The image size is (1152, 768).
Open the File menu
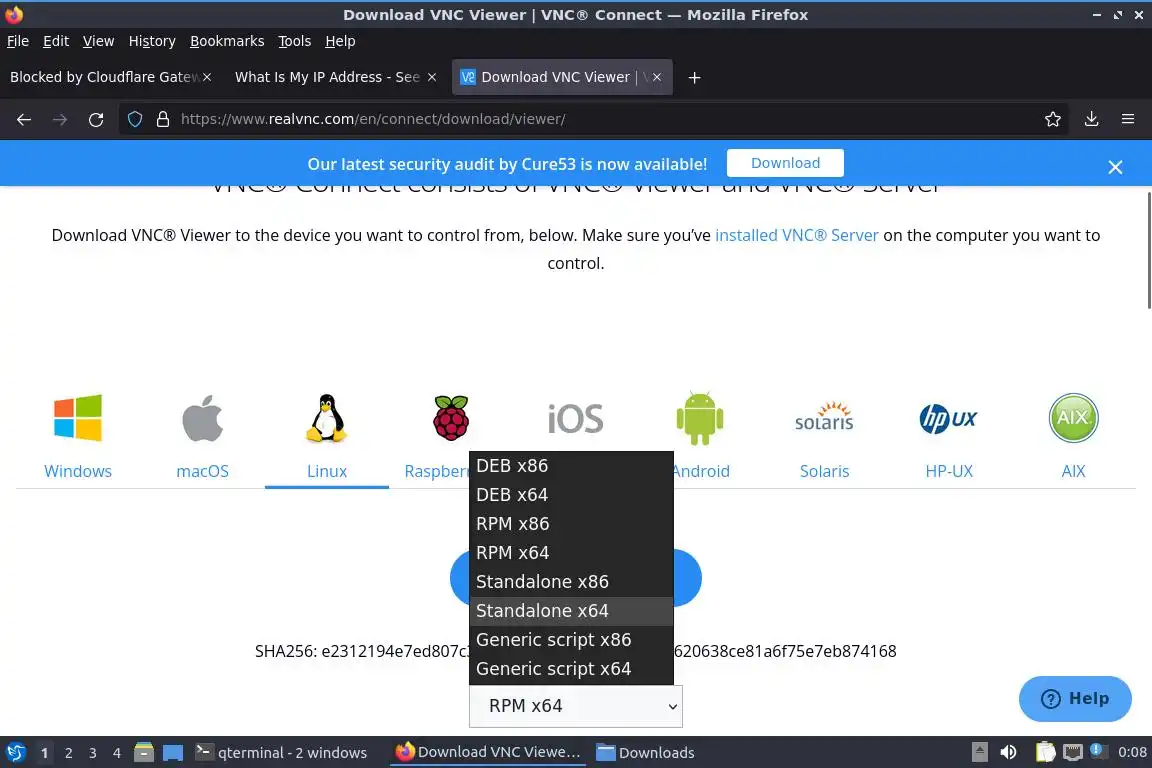pos(18,41)
